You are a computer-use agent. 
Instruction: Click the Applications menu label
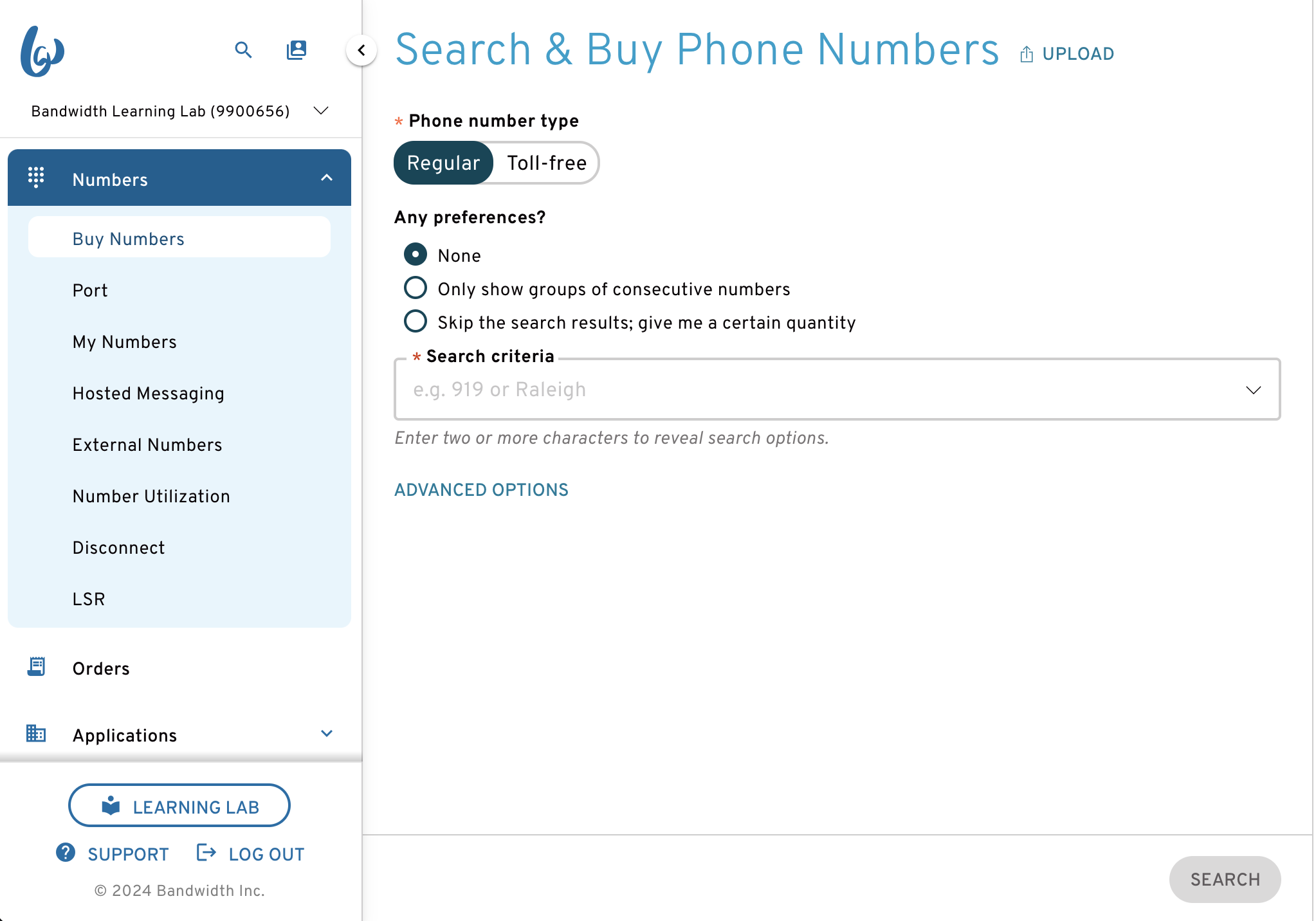coord(125,735)
